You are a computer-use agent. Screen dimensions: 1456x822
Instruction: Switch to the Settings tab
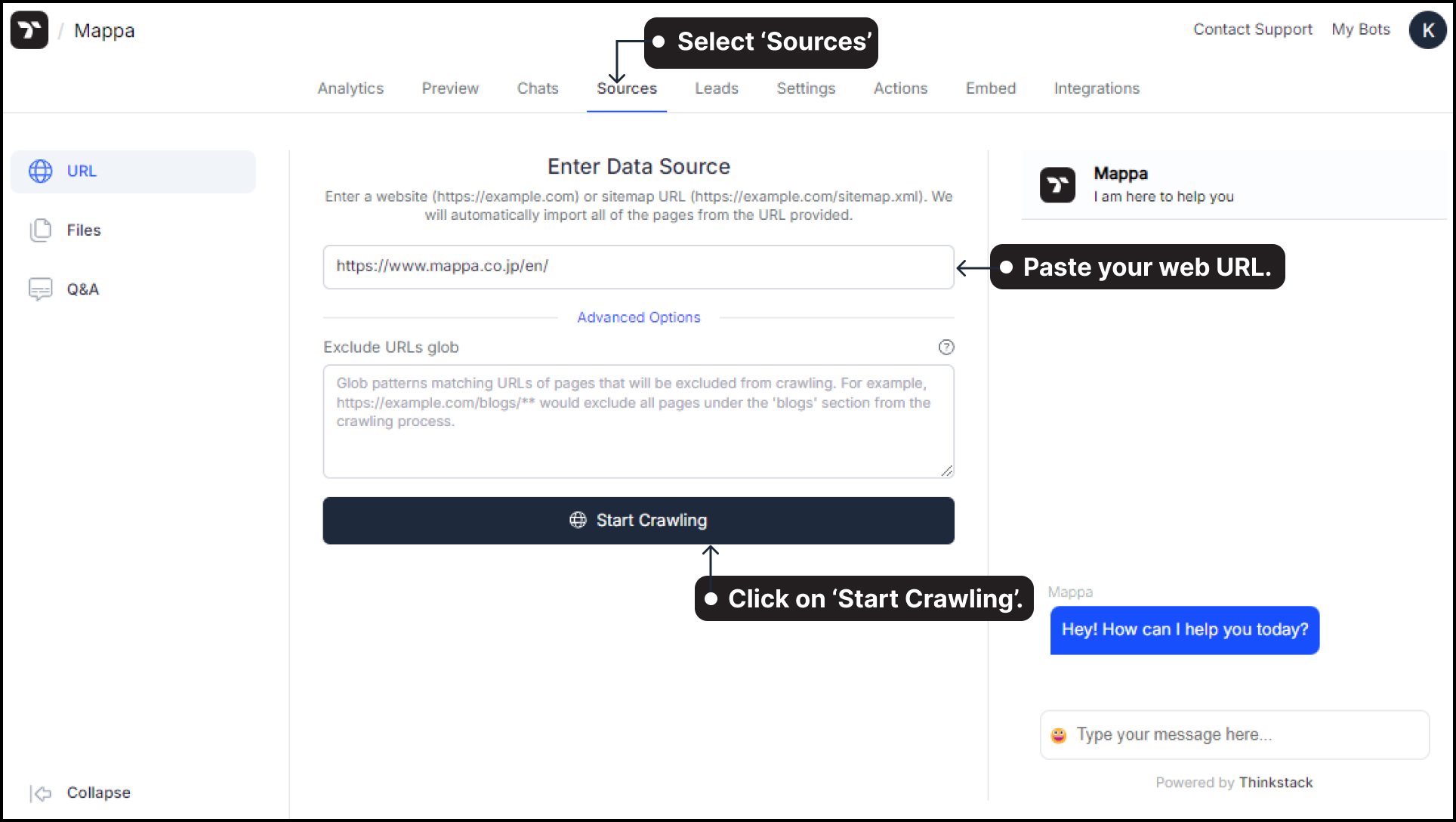pos(806,88)
